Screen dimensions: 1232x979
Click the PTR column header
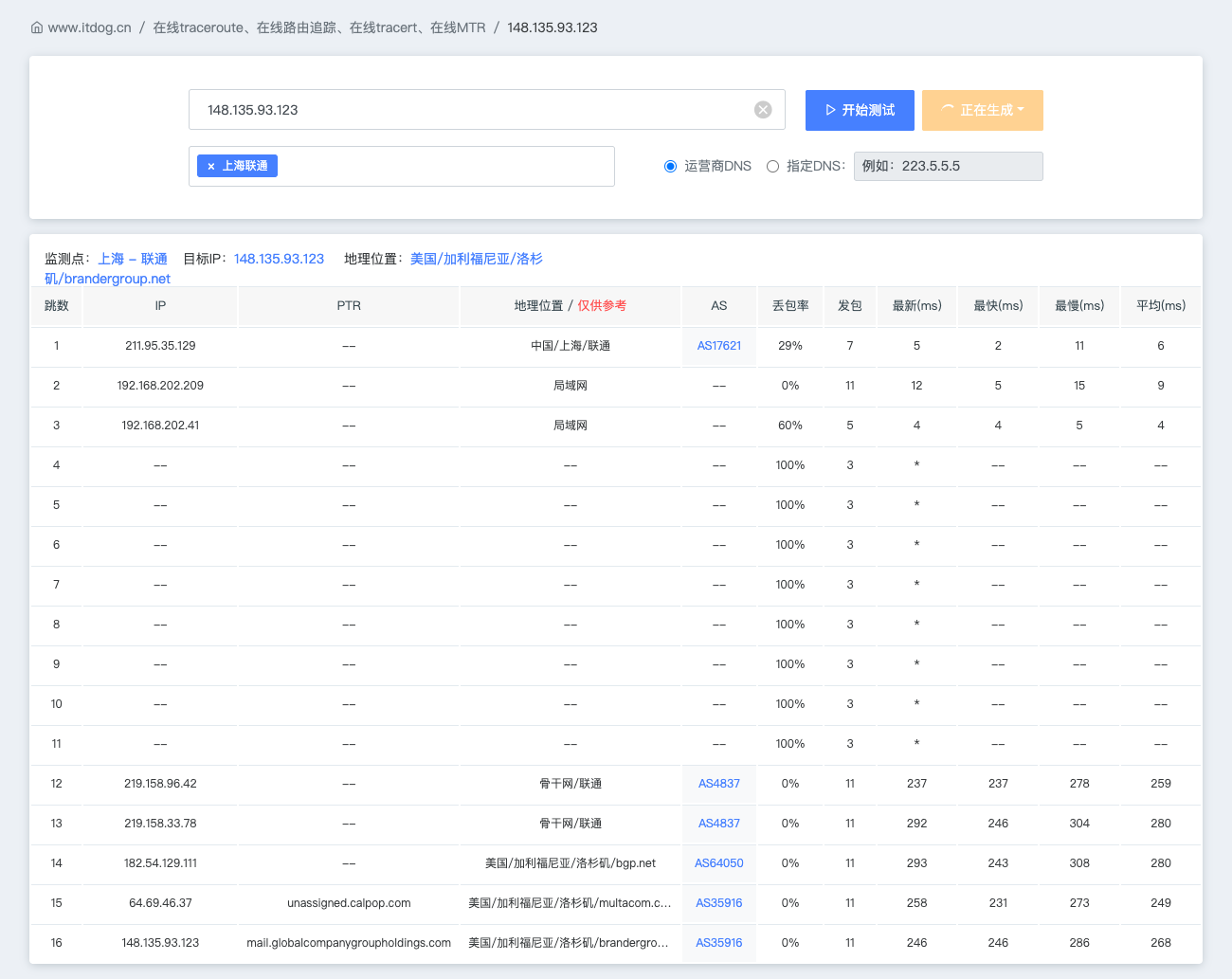[349, 306]
